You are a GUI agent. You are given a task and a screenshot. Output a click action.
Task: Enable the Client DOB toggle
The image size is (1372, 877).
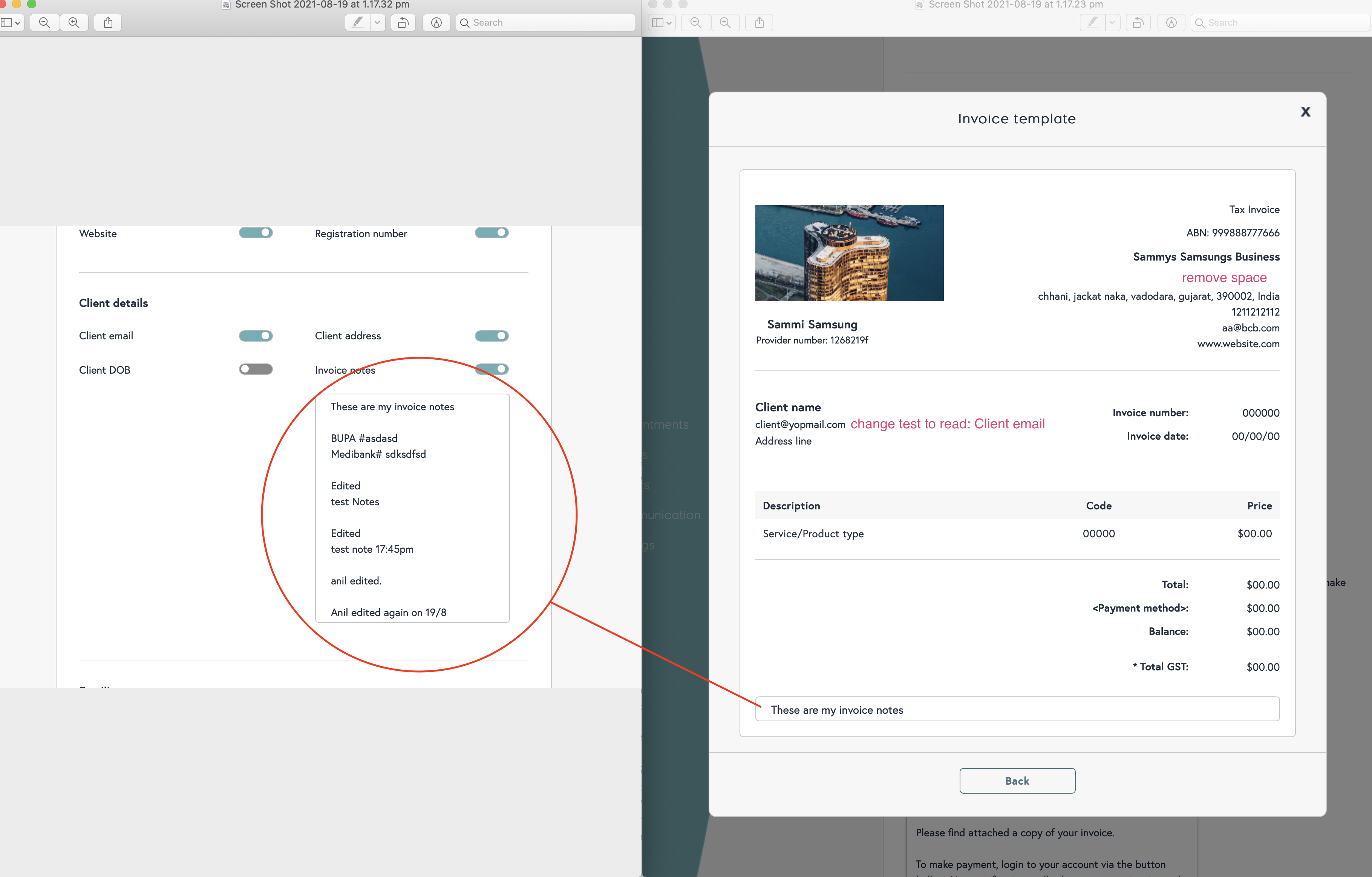[x=256, y=369]
